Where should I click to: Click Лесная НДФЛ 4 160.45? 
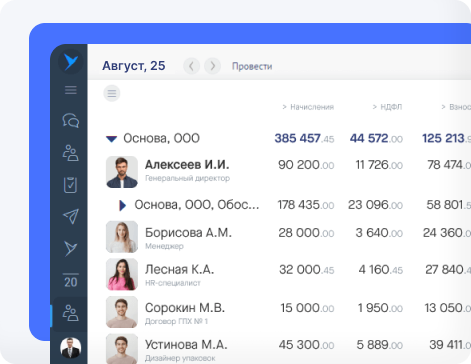(x=381, y=269)
